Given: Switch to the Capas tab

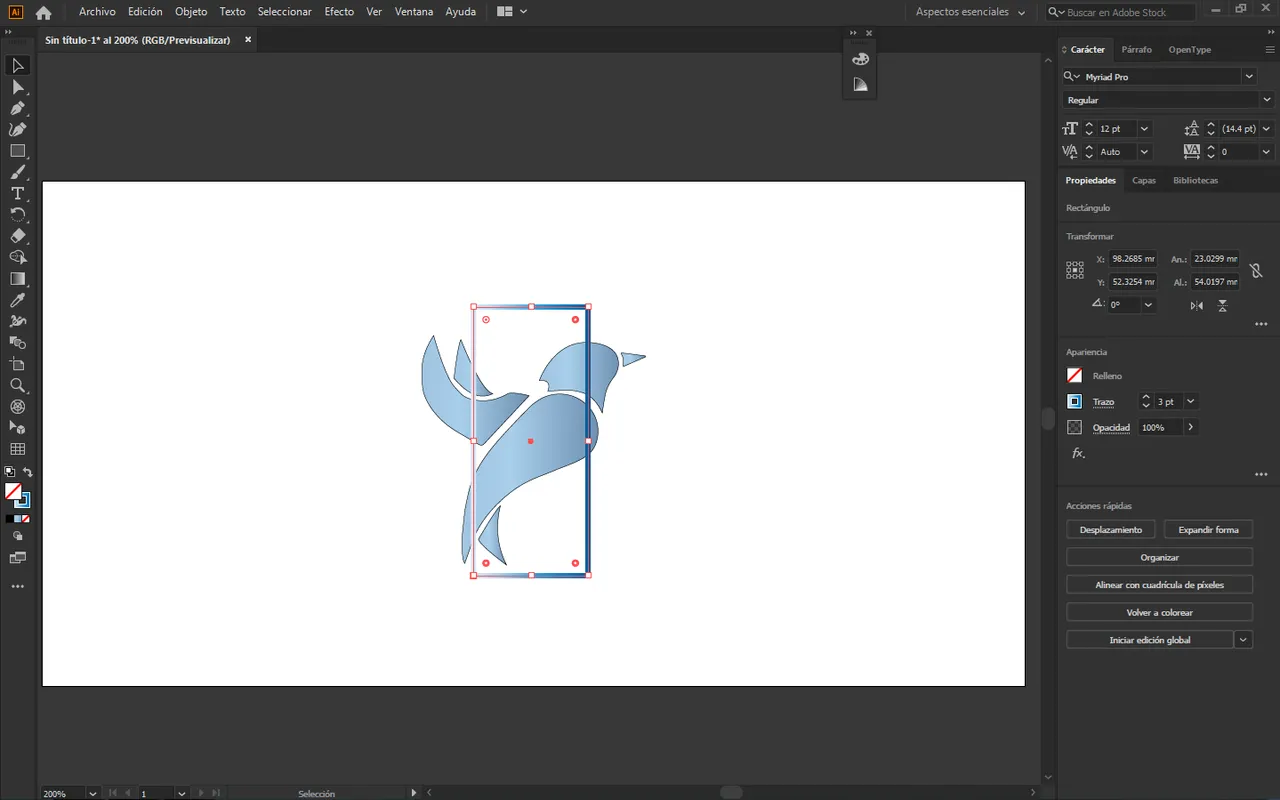Looking at the screenshot, I should tap(1144, 181).
